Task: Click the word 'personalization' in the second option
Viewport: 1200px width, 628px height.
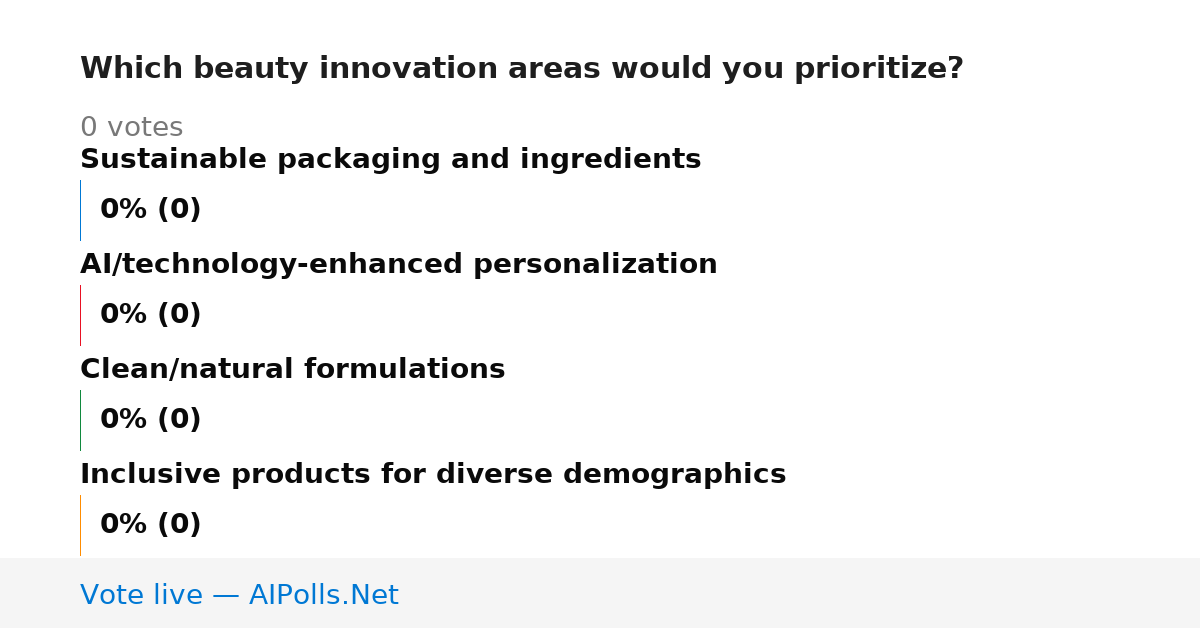Action: click(595, 266)
